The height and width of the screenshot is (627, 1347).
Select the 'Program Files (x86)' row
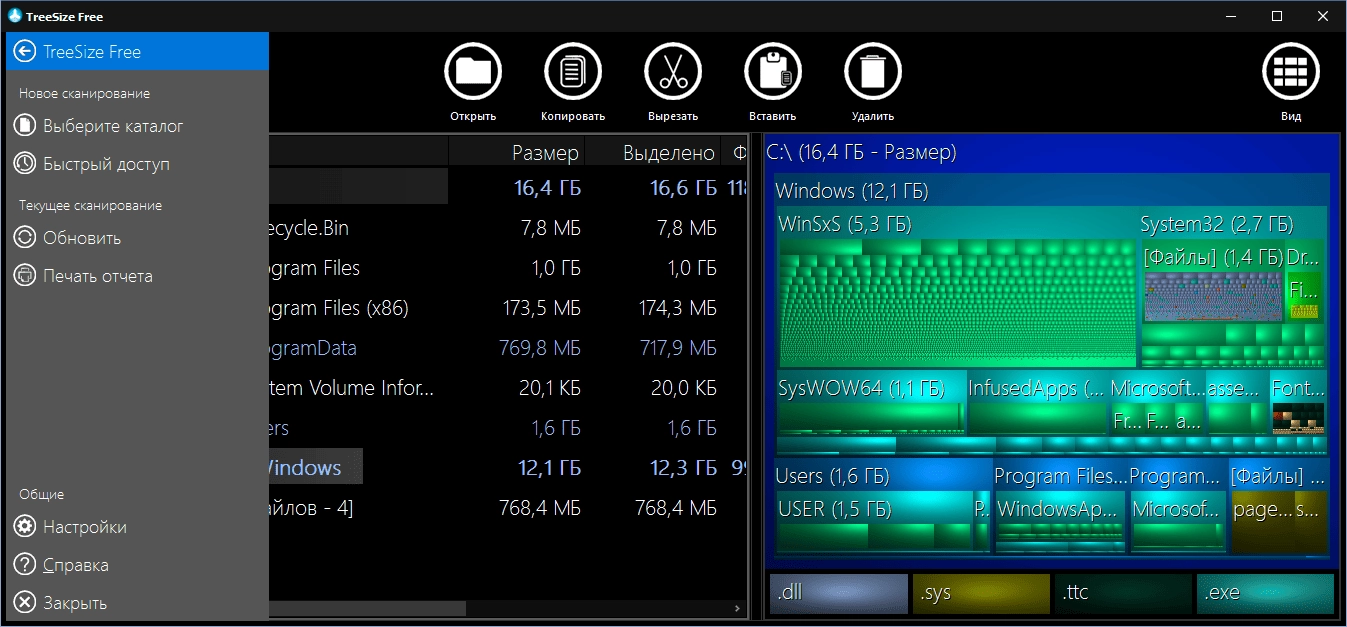pos(508,308)
